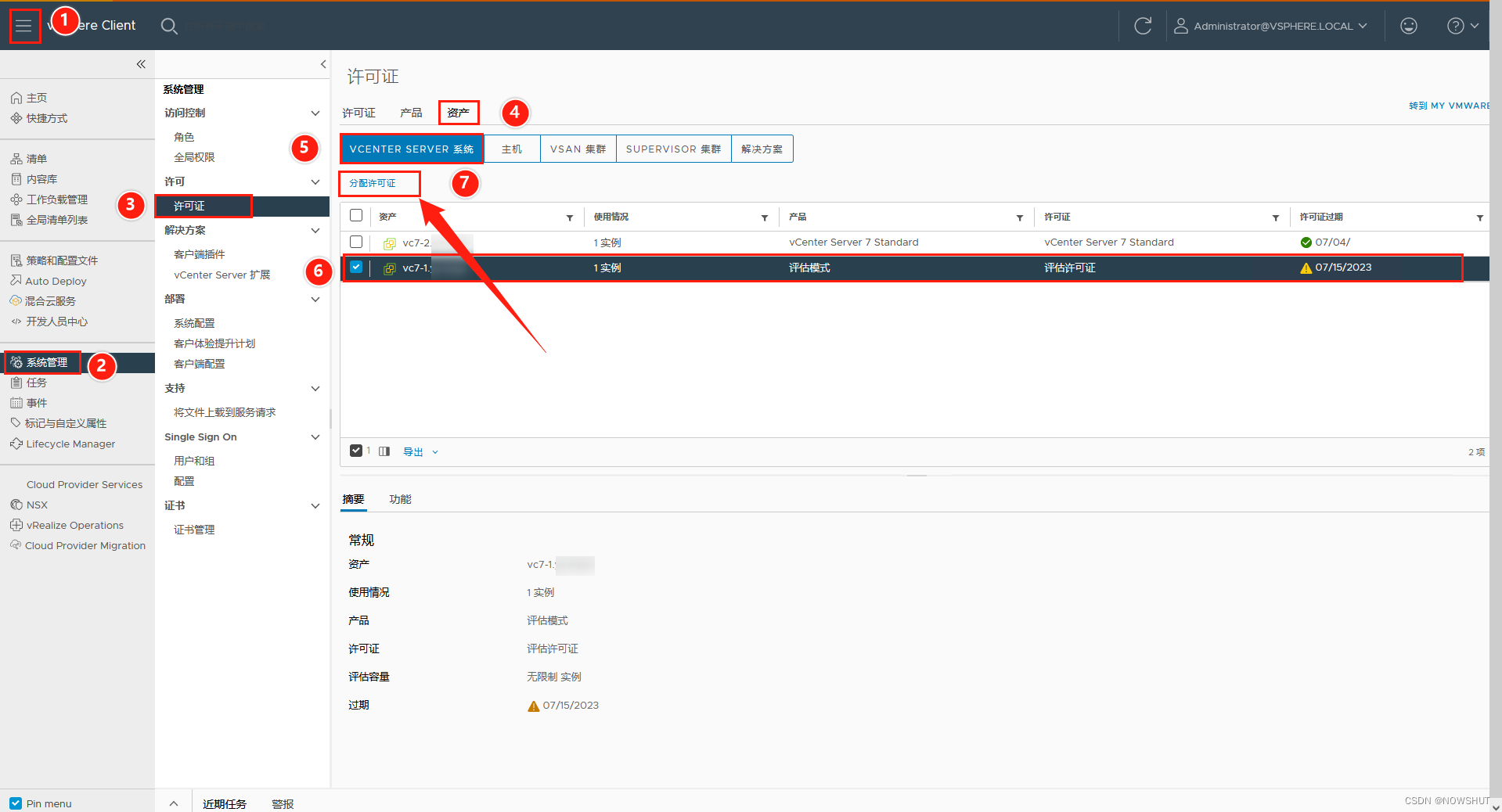Check the vc7-2 row checkbox
Screen dimensions: 1502x812
(x=356, y=242)
